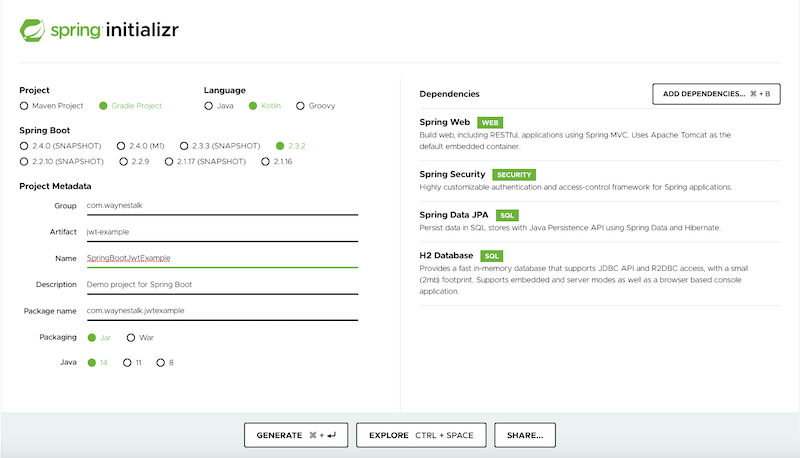Click the Explore button
This screenshot has width=800, height=458.
coord(421,435)
